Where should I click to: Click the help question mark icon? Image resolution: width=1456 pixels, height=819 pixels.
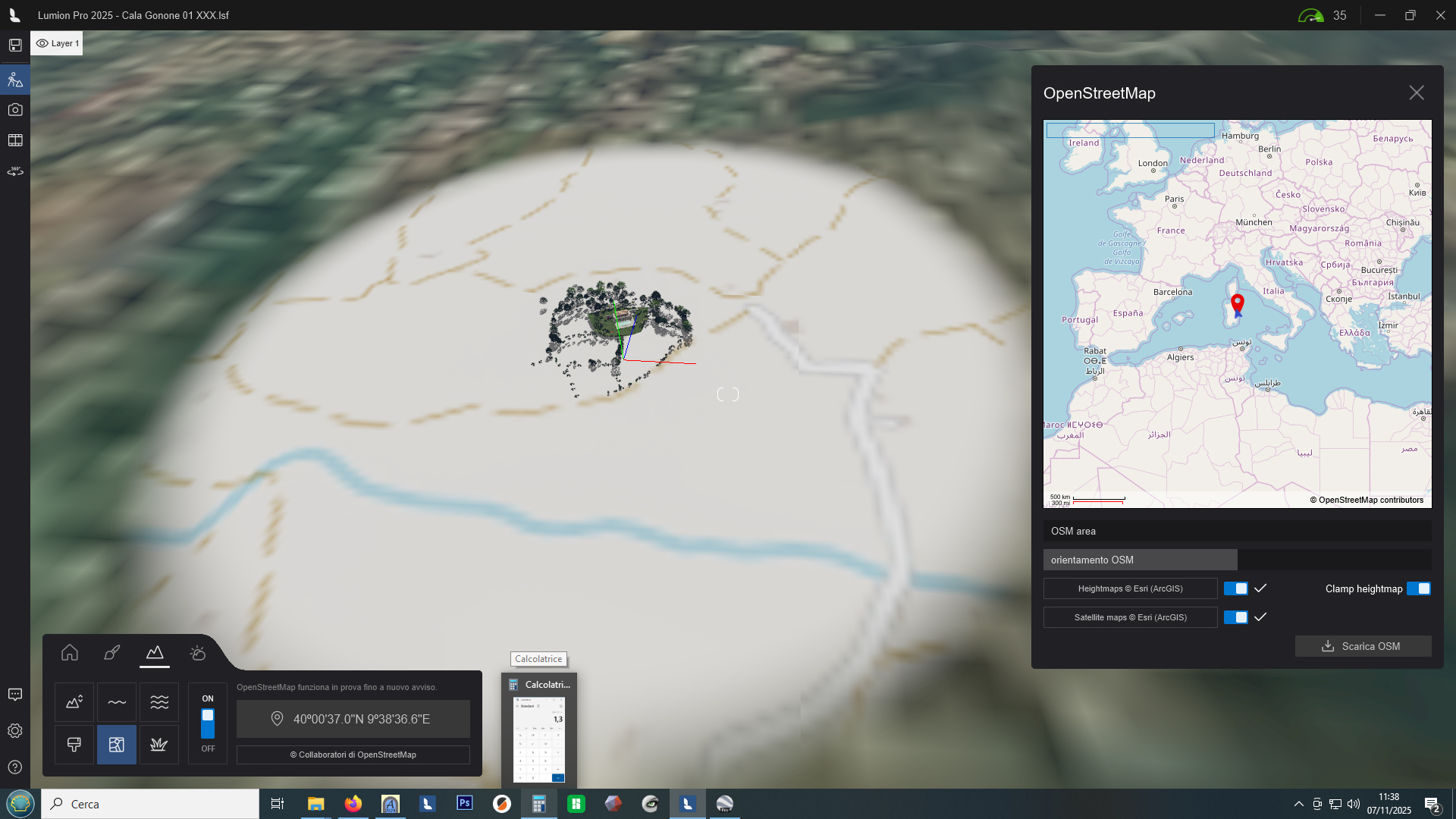pos(15,767)
